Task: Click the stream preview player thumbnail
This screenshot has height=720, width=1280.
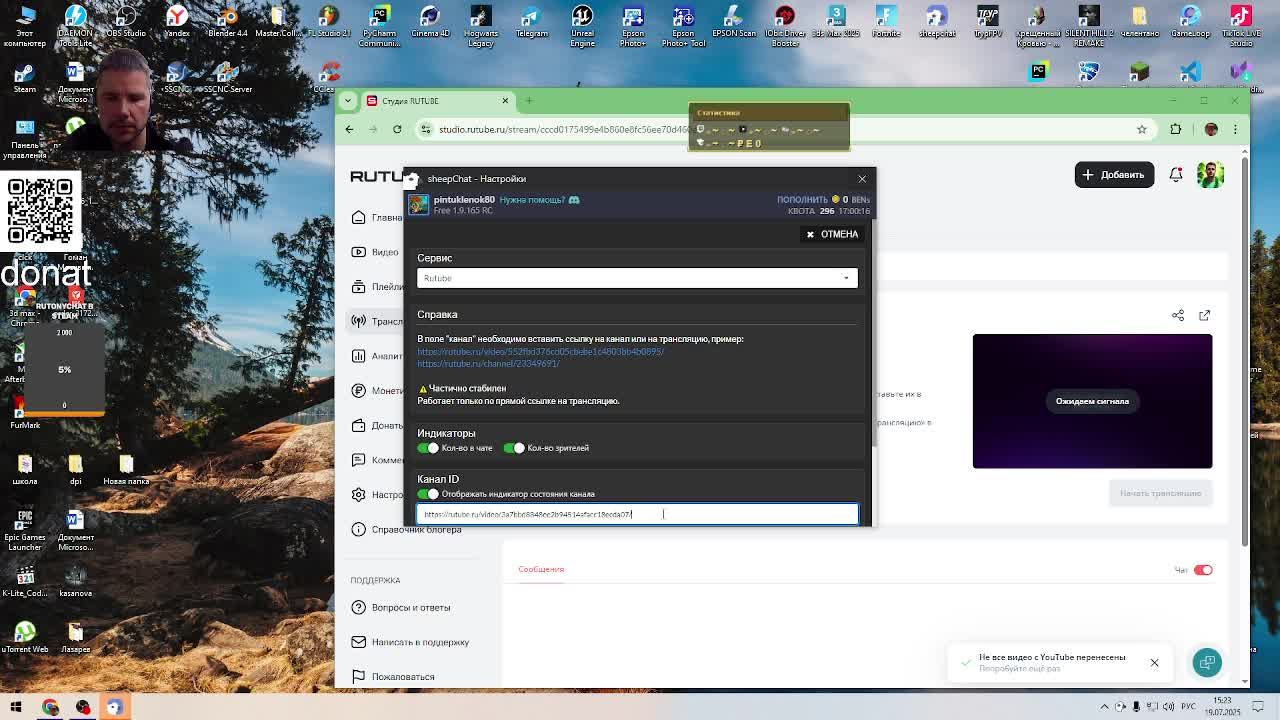Action: (x=1092, y=401)
